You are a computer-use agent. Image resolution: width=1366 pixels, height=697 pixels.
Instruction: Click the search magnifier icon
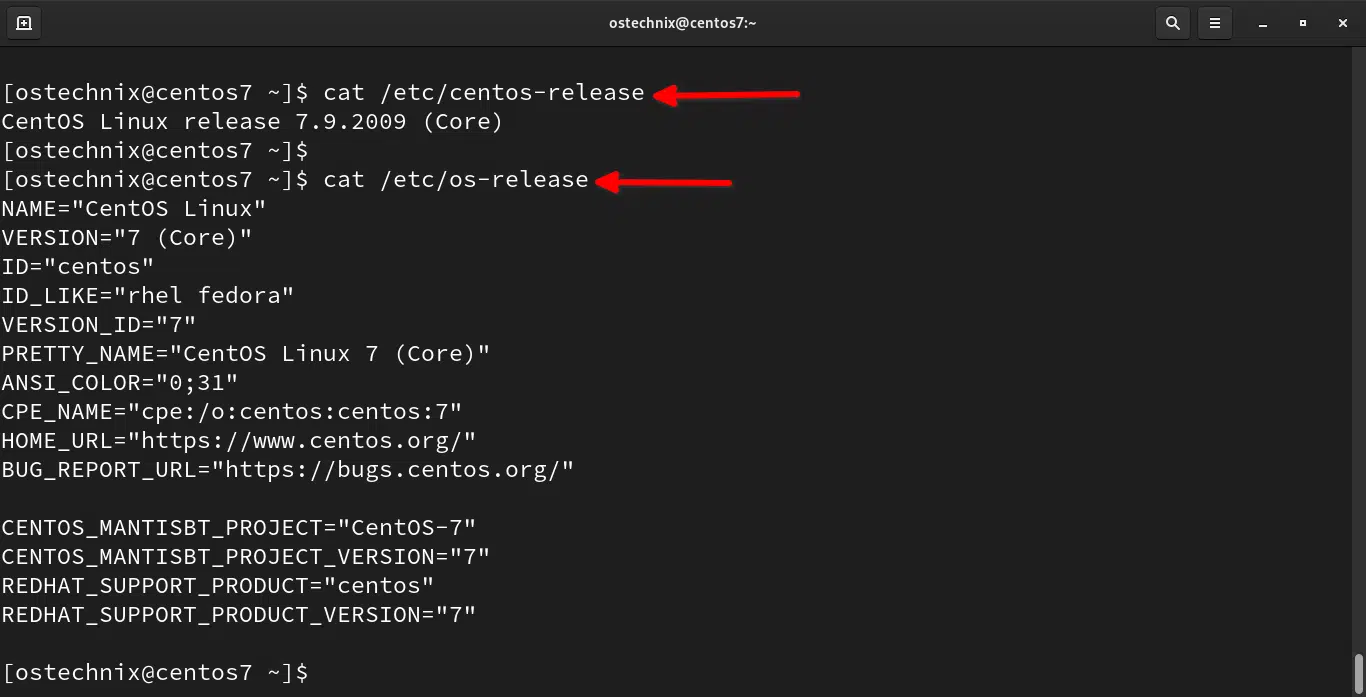(x=1172, y=23)
